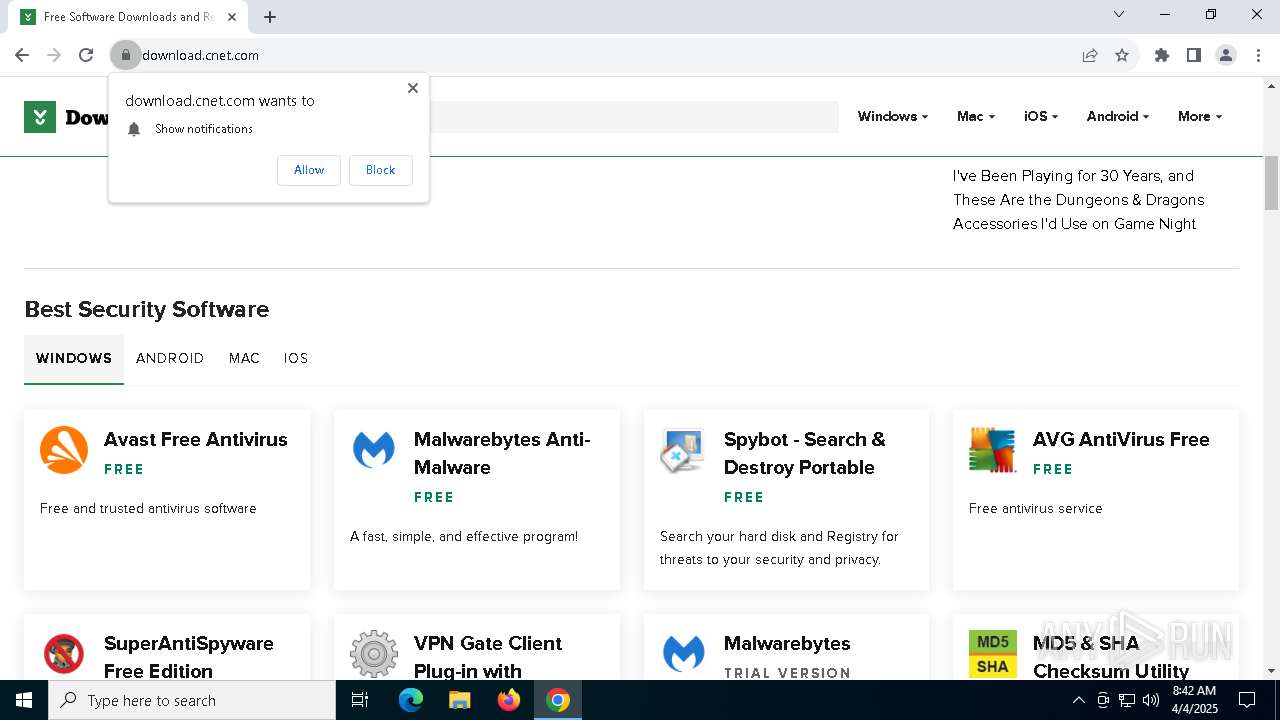
Task: Click the Malwarebytes Anti-Malware icon
Action: coord(374,450)
